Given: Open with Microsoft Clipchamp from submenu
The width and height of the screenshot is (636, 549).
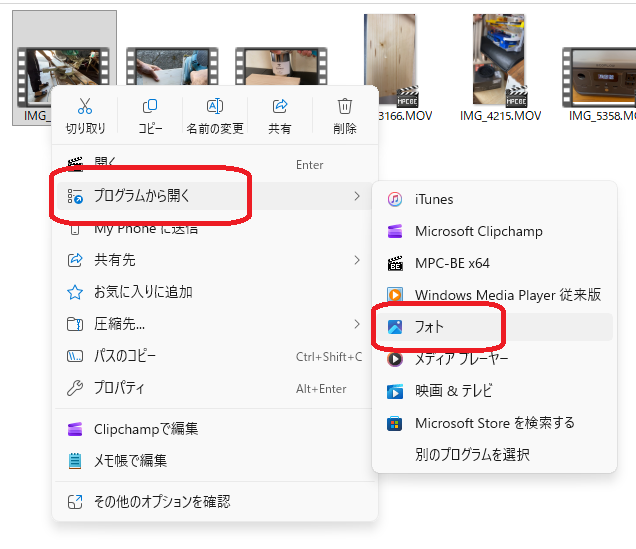Looking at the screenshot, I should click(x=494, y=231).
